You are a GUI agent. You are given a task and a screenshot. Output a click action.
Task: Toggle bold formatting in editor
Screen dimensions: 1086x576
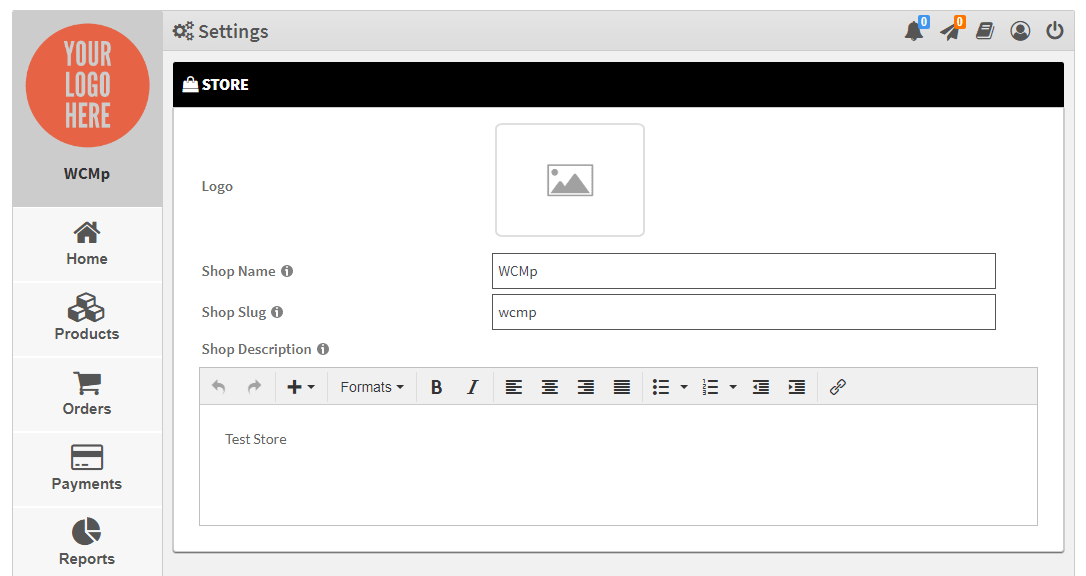point(436,387)
